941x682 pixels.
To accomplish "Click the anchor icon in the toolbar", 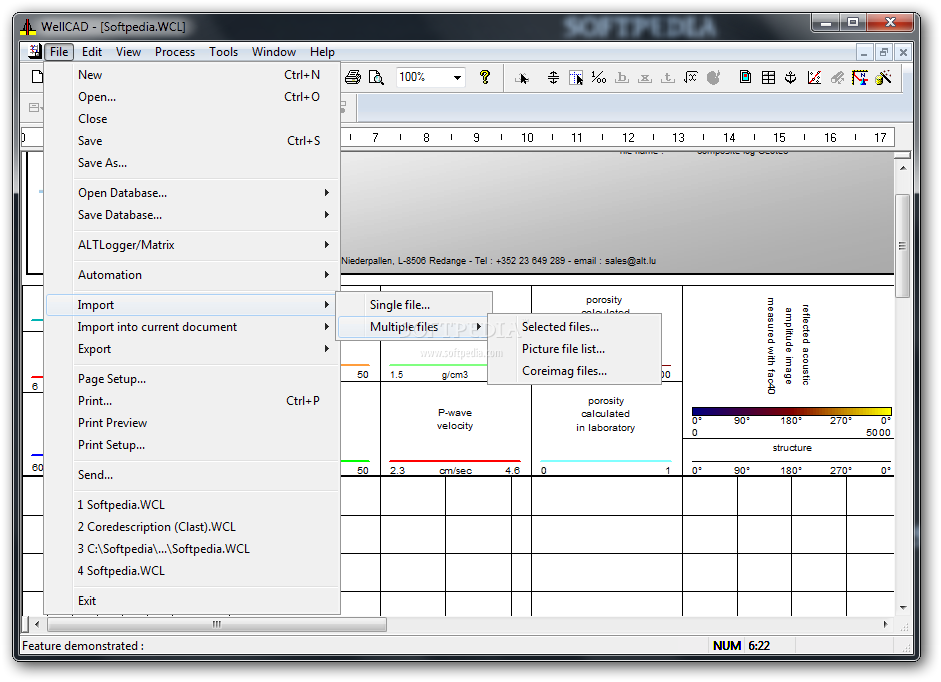I will (791, 77).
